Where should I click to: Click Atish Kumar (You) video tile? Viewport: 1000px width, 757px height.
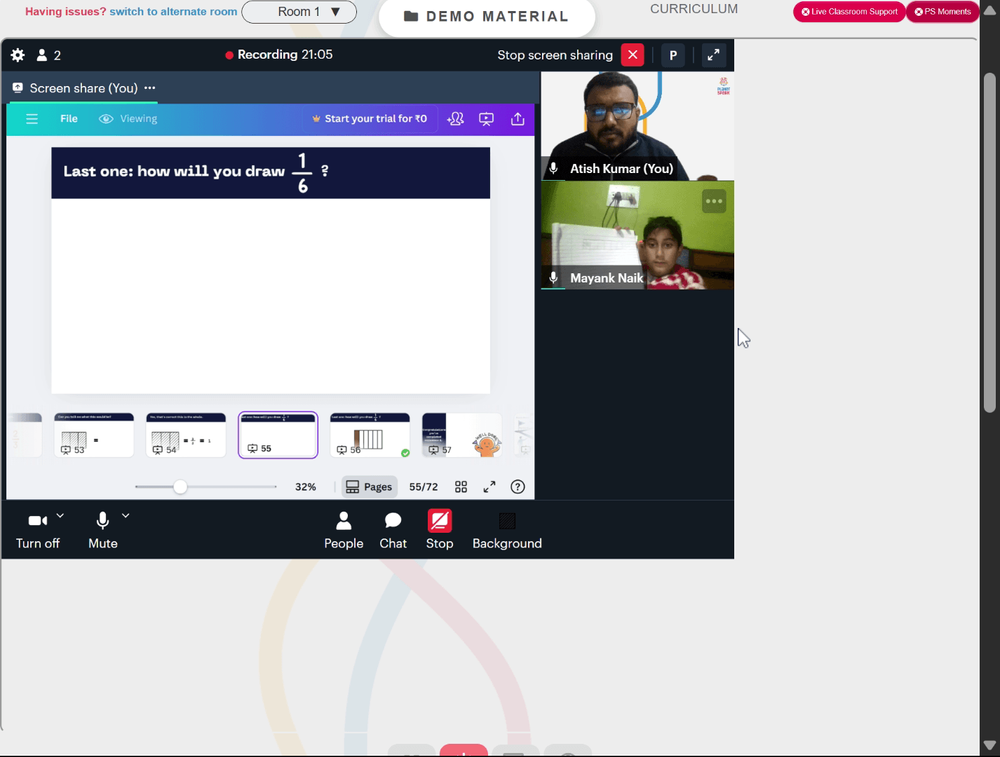coord(637,126)
